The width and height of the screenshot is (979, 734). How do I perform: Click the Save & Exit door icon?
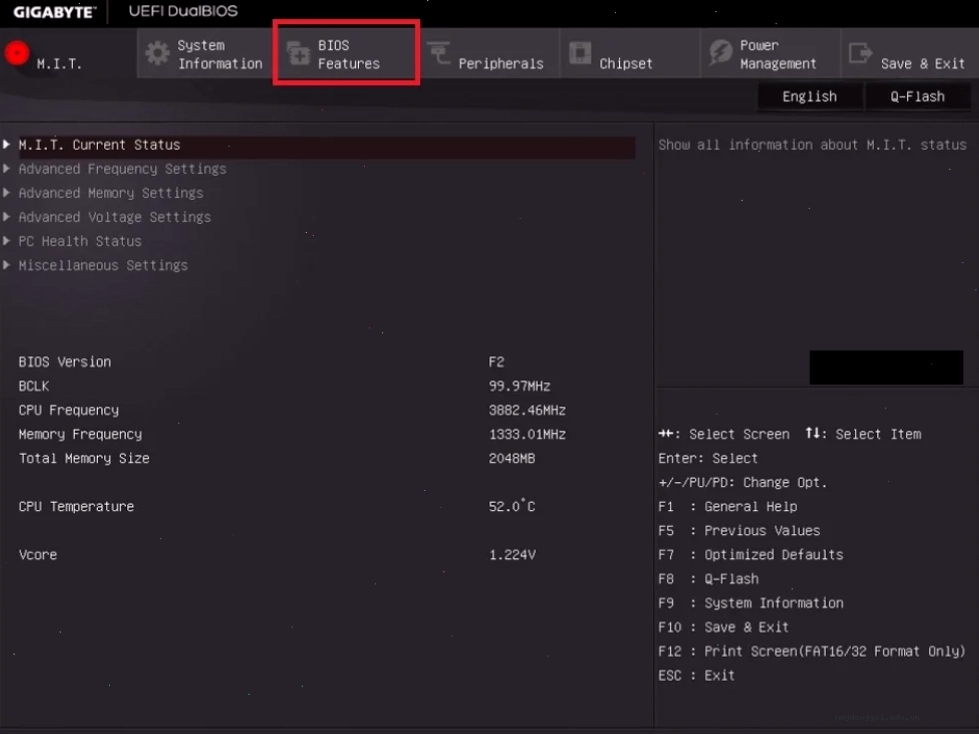pyautogui.click(x=860, y=53)
